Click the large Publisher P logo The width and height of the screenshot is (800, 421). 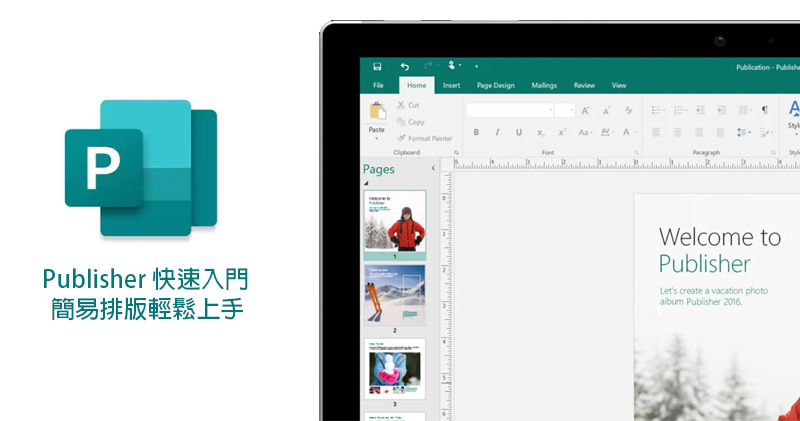(x=141, y=168)
